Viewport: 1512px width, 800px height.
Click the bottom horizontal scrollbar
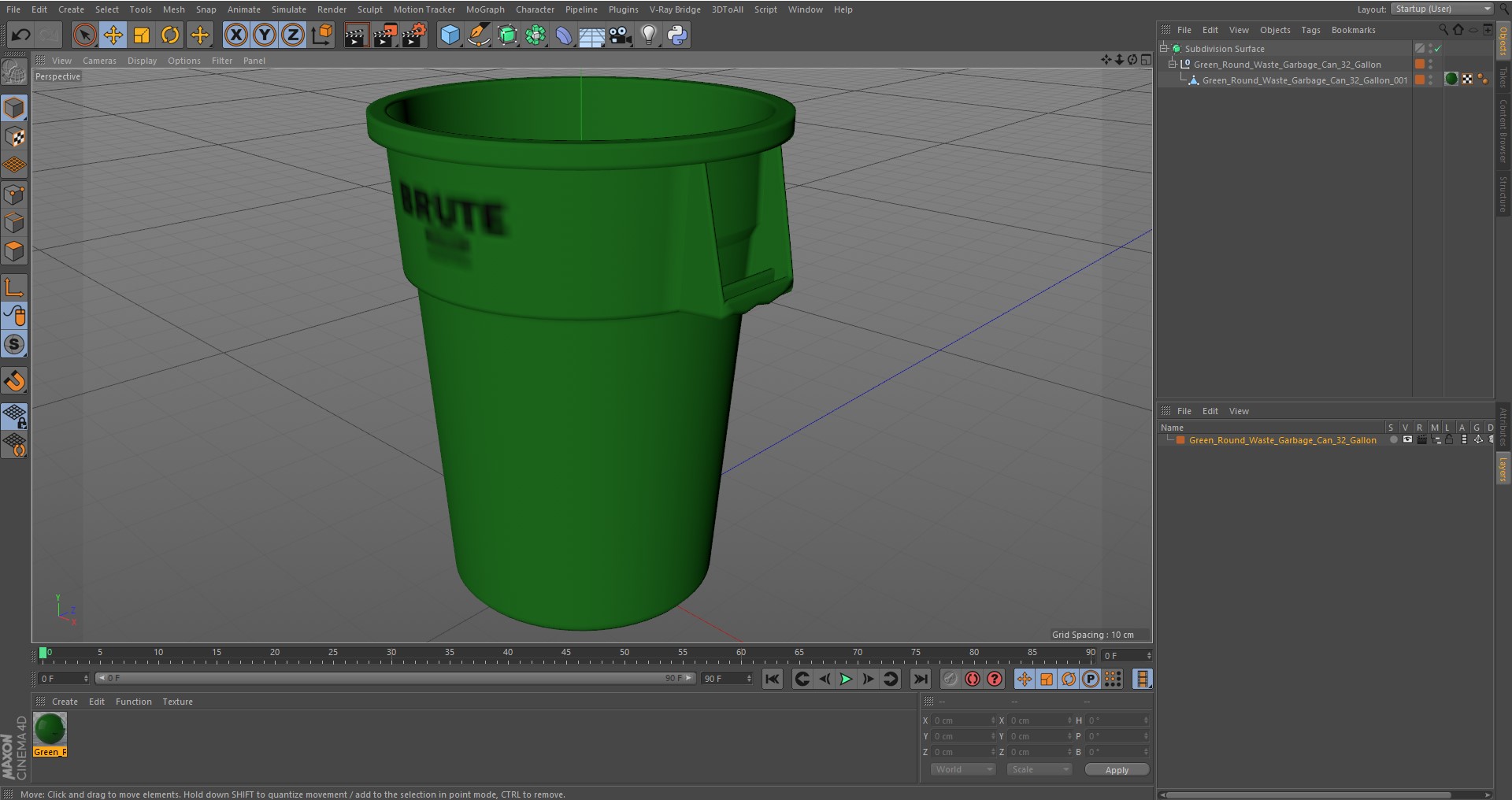point(1307,794)
